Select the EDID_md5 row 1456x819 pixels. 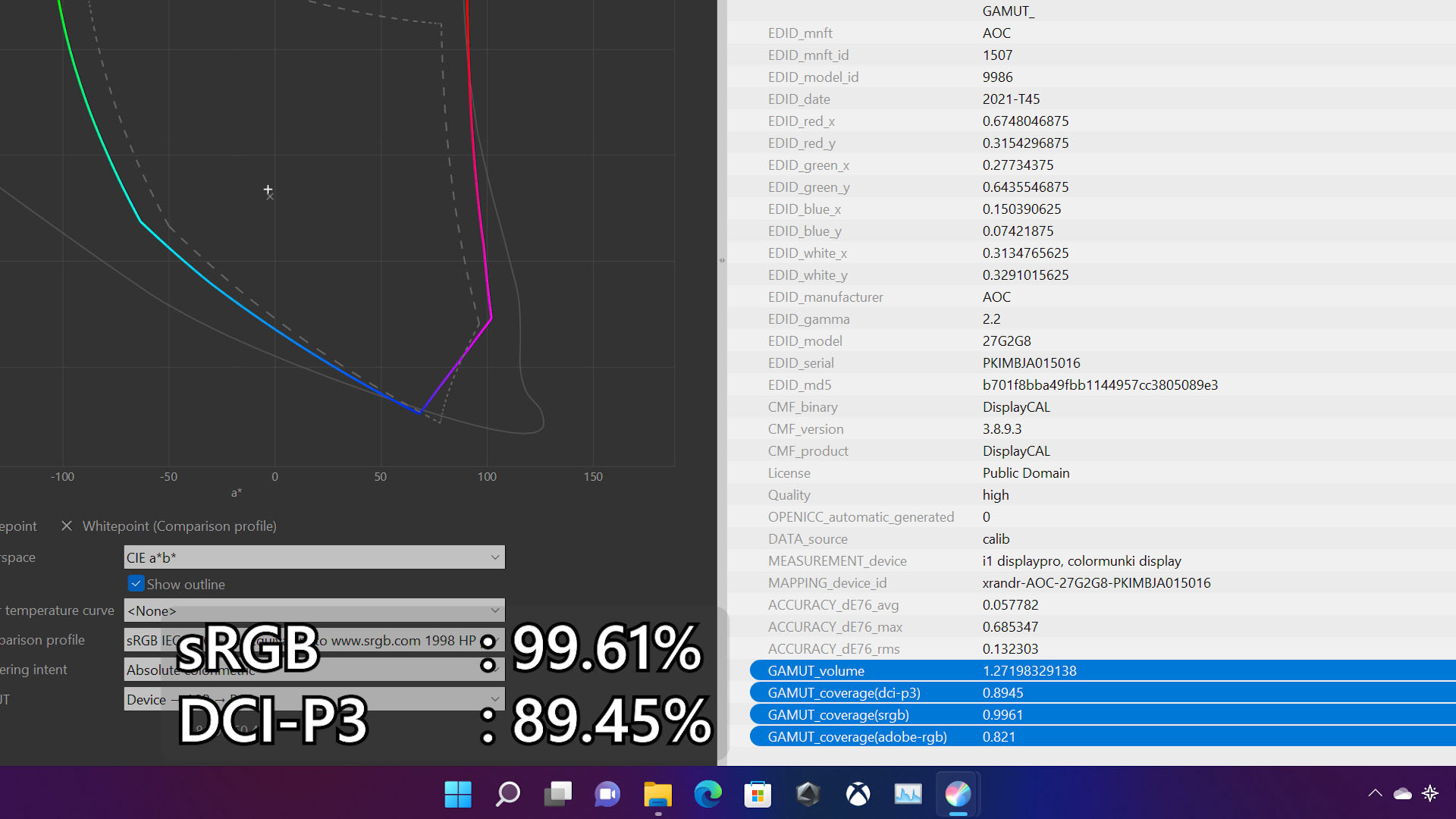(x=1092, y=384)
